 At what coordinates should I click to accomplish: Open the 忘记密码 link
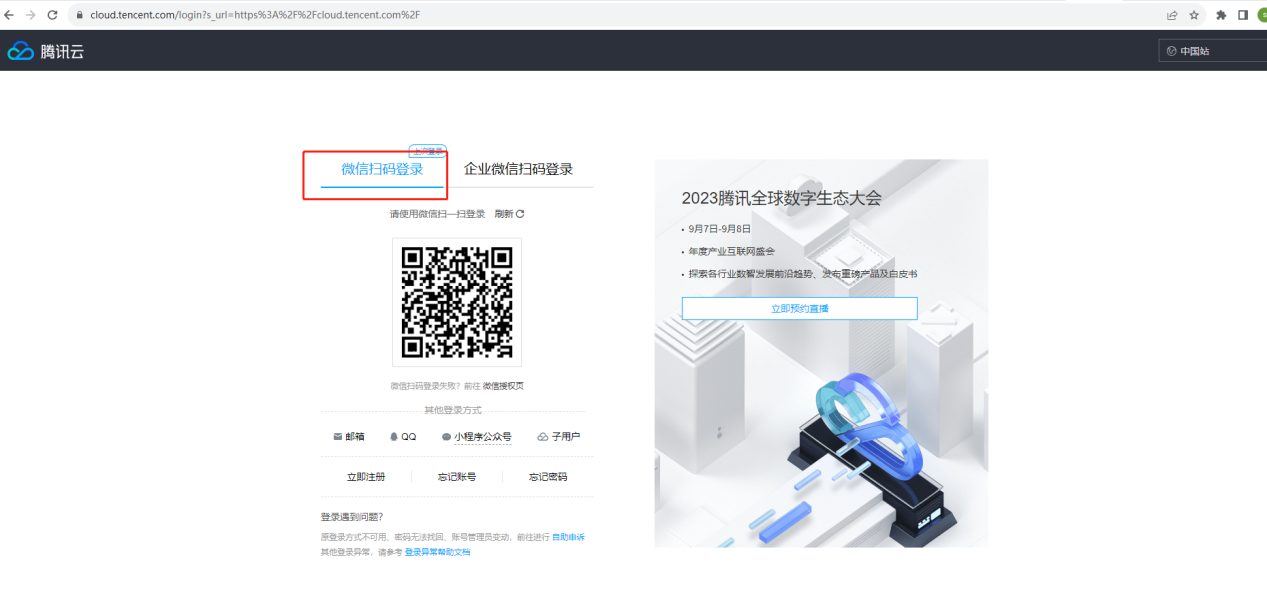click(548, 477)
